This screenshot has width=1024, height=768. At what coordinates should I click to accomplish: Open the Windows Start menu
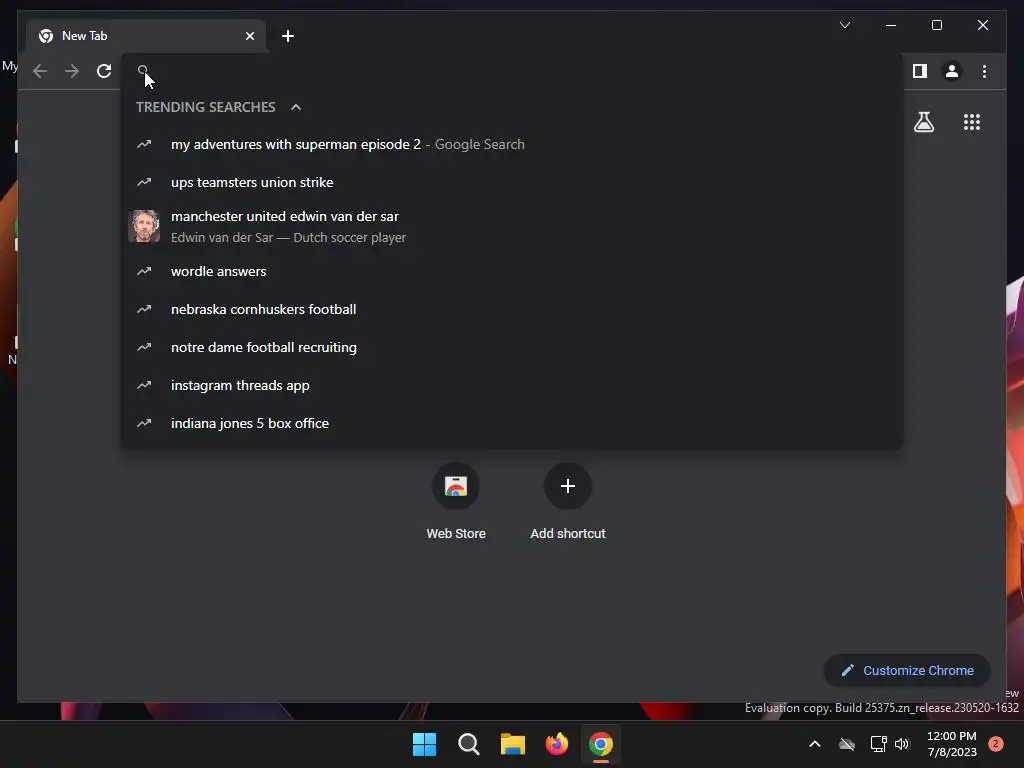coord(424,744)
